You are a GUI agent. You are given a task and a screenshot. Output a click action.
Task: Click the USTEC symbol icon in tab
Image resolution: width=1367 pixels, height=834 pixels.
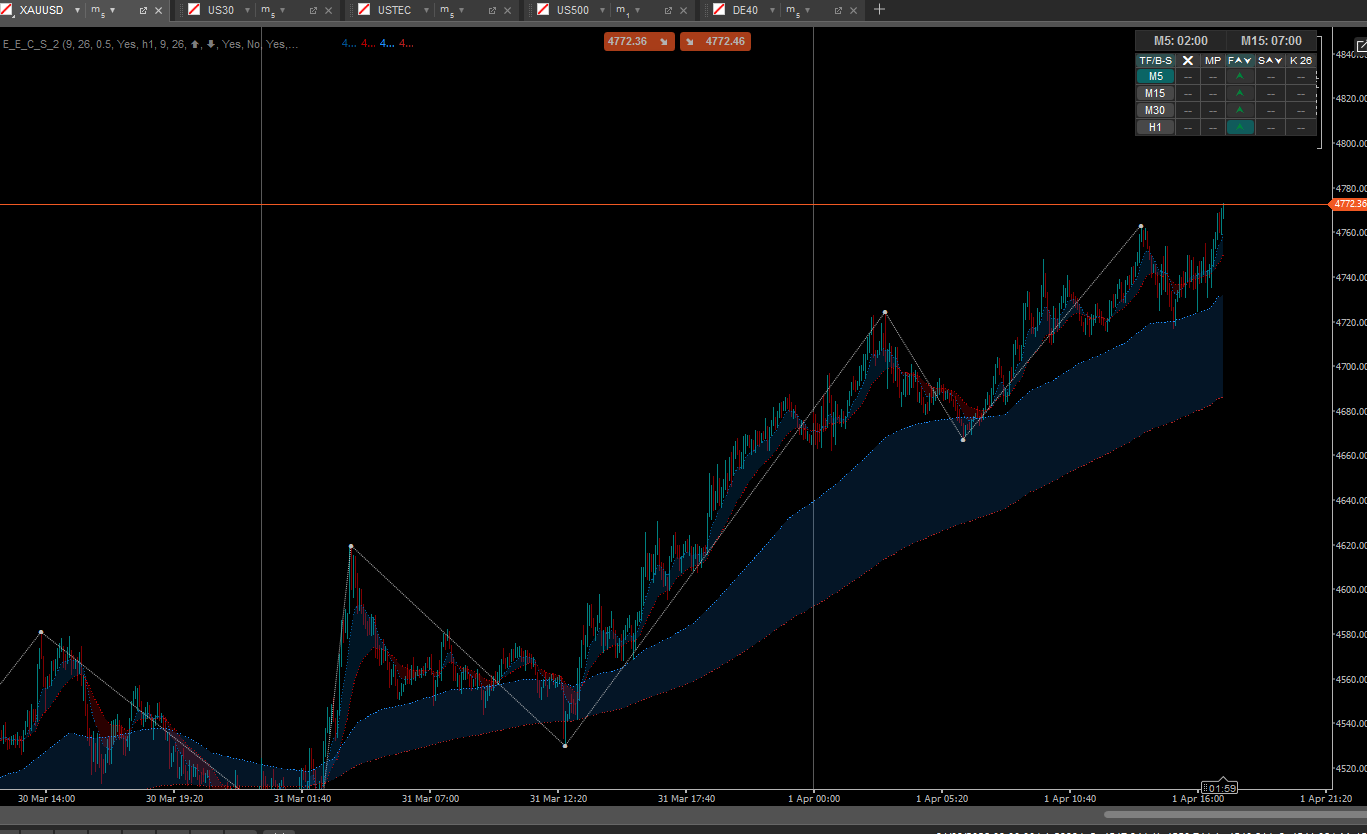pyautogui.click(x=365, y=10)
